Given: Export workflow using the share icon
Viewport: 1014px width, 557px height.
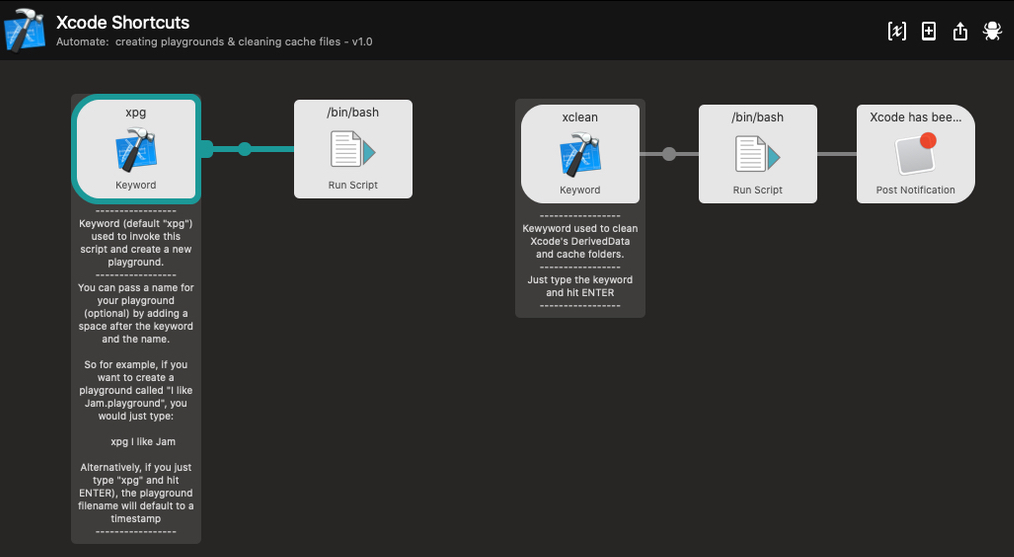Looking at the screenshot, I should [960, 31].
